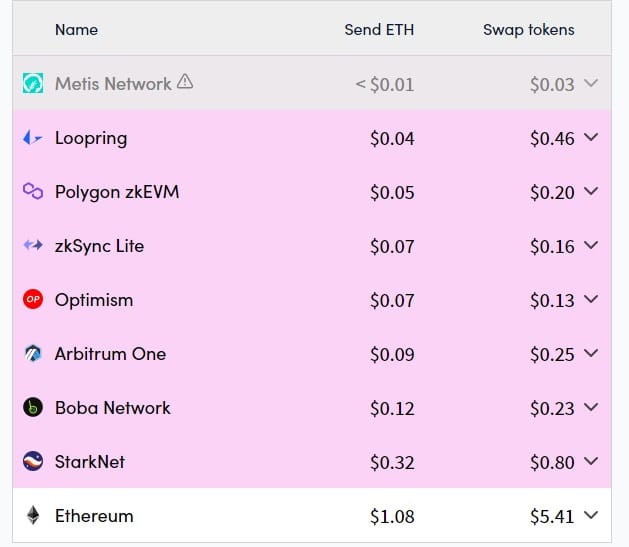Click the Metis Network logo icon
Screen dimensions: 629x547
[33, 83]
